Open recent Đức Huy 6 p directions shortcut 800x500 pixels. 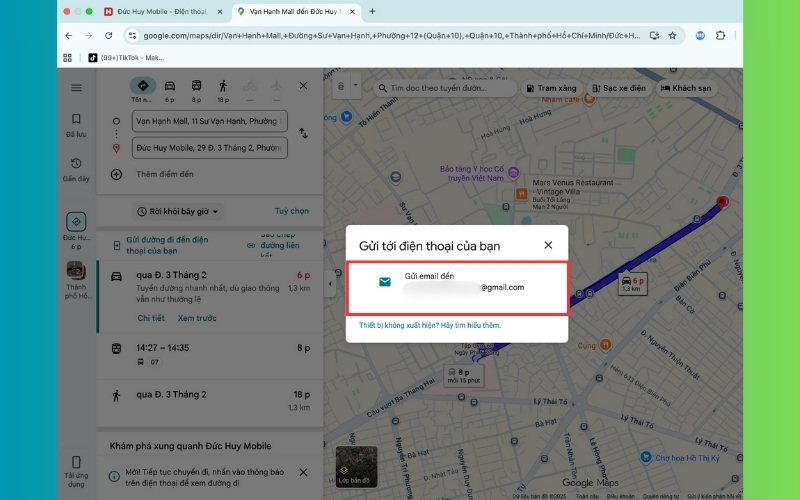[76, 231]
